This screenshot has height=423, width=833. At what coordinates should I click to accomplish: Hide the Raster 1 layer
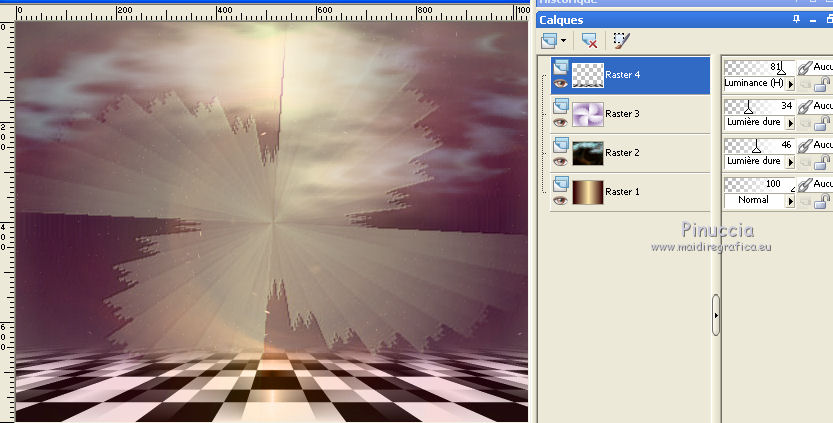click(x=560, y=200)
